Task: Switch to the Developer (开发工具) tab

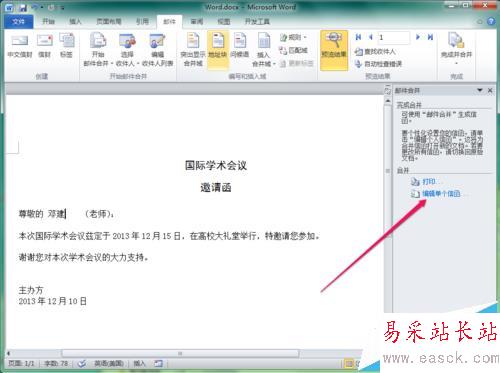Action: click(x=257, y=22)
